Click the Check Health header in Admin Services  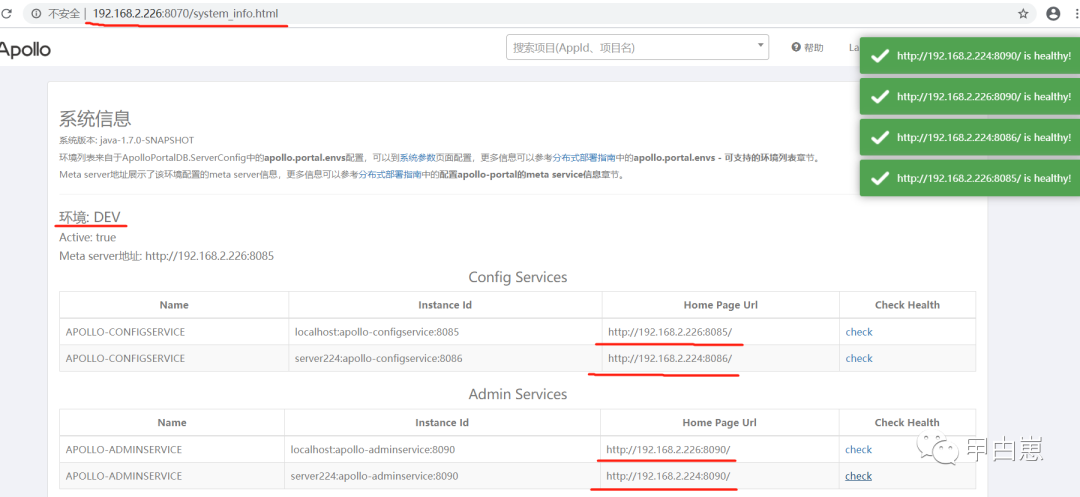(907, 422)
